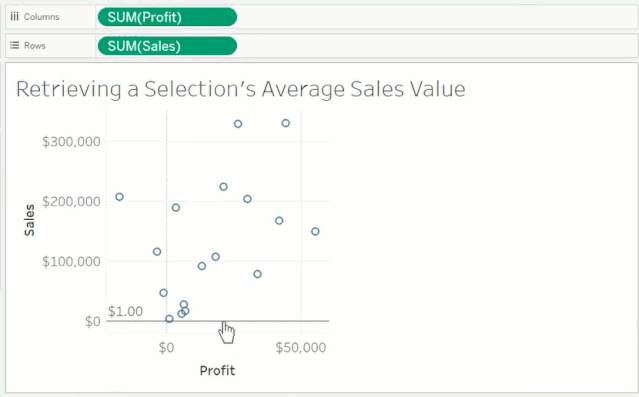This screenshot has width=639, height=397.
Task: Select the SUM(Sales) pill on Rows
Action: pos(167,46)
